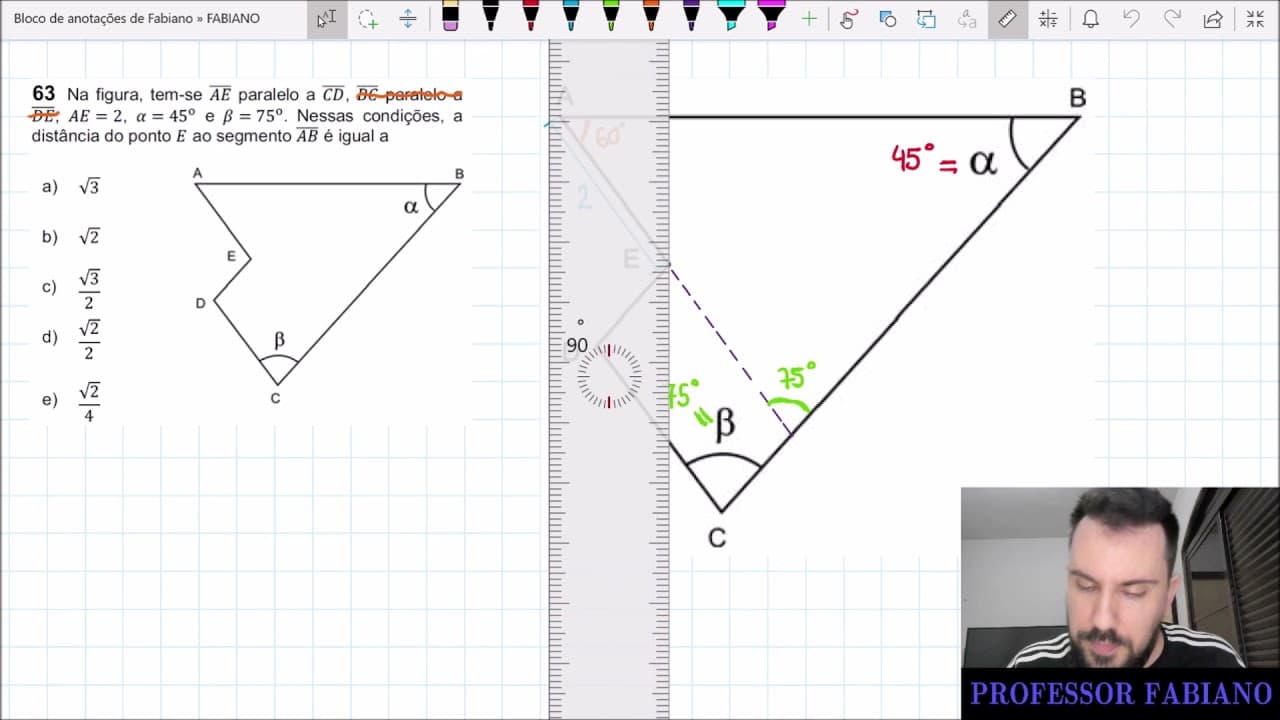Viewport: 1280px width, 720px height.
Task: Click the Insert Space tool
Action: tap(408, 19)
